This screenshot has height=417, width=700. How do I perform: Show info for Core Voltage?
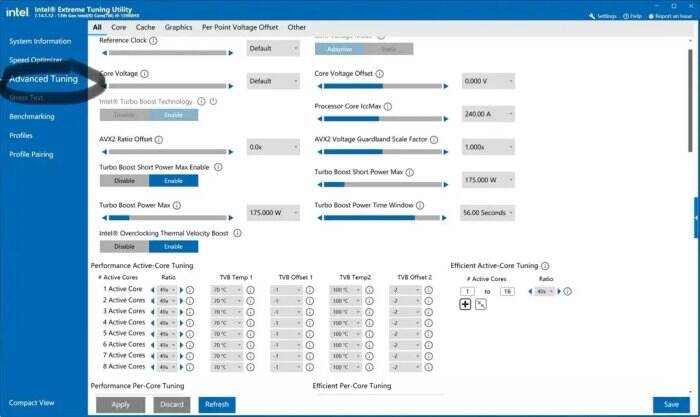[x=144, y=74]
